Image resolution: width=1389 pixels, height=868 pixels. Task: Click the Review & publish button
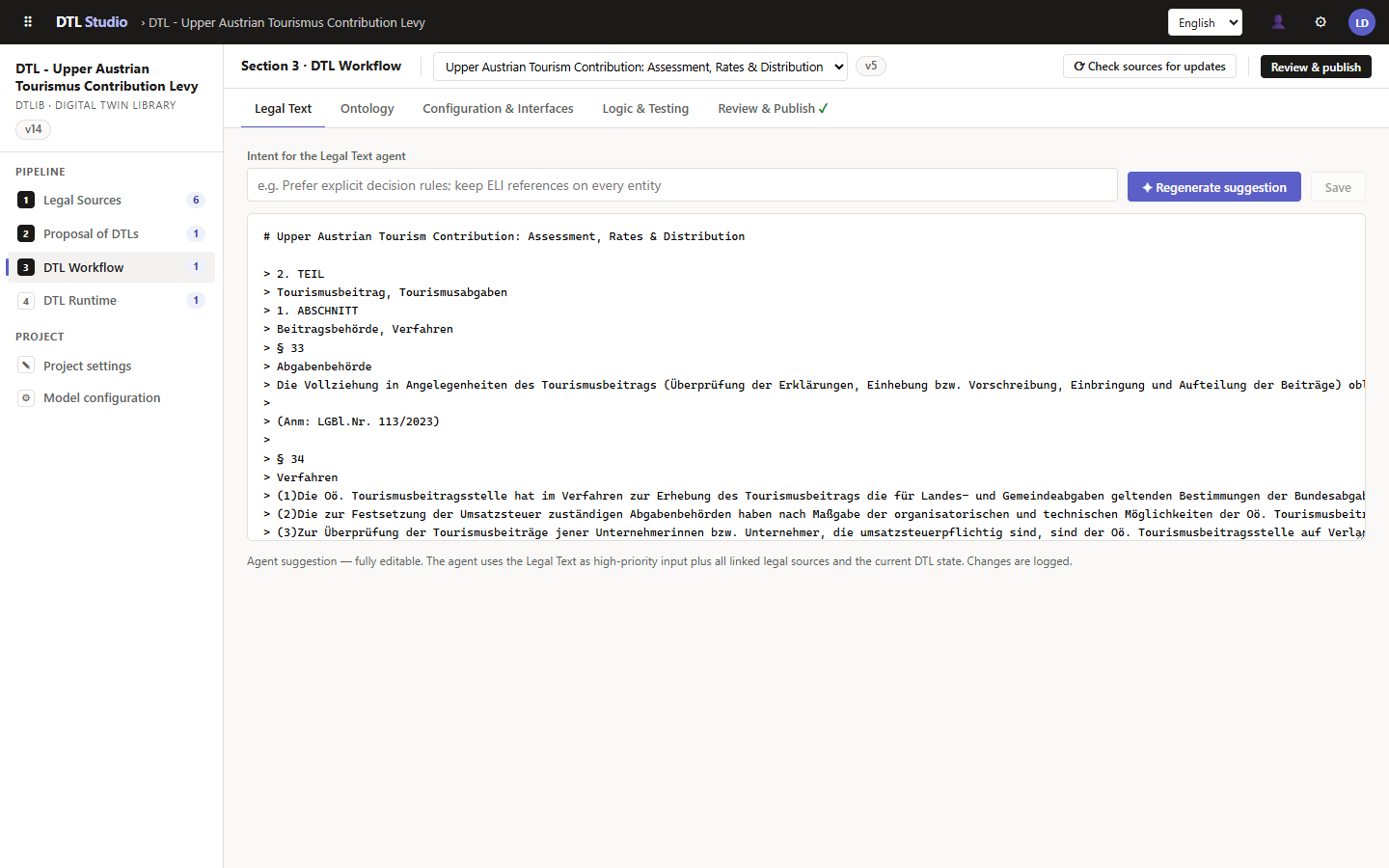click(1316, 67)
